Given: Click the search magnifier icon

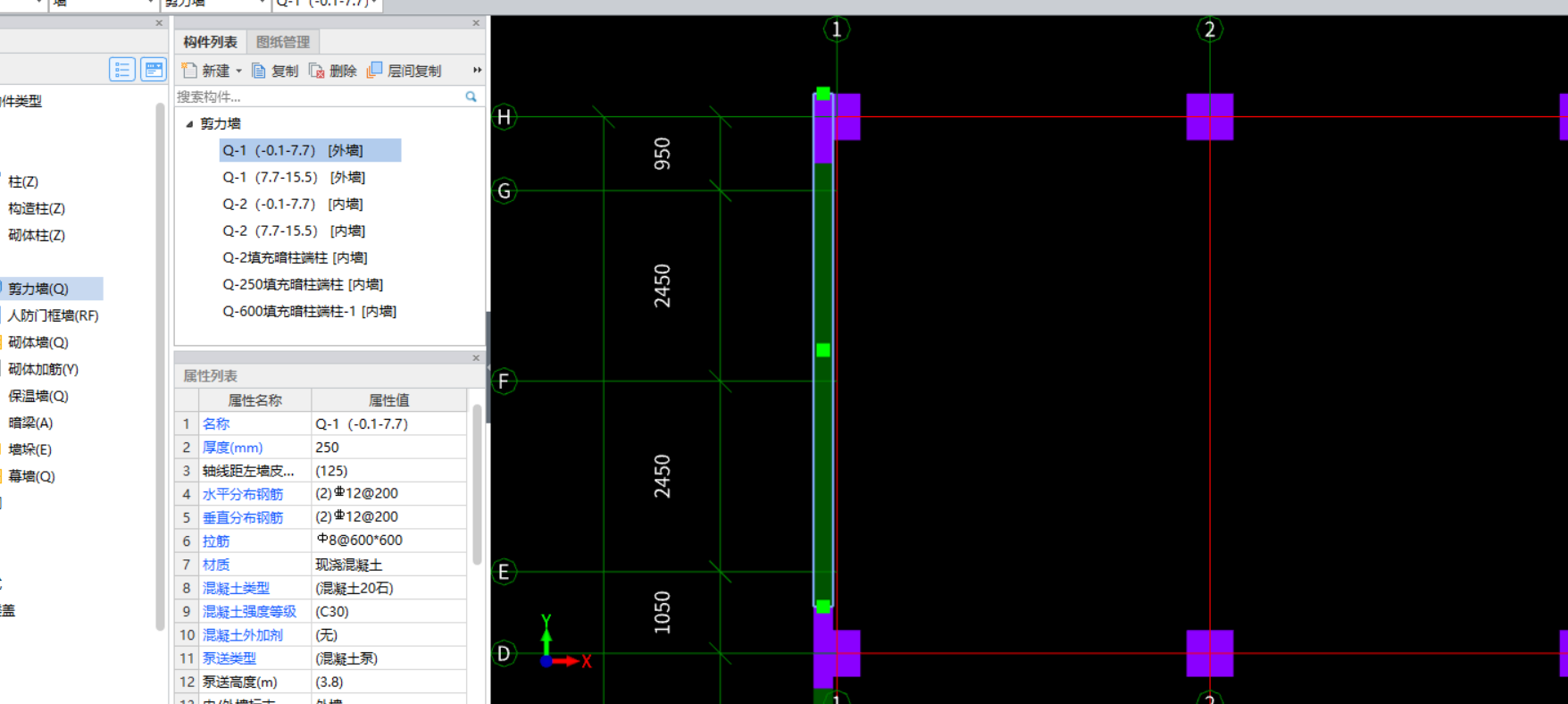Looking at the screenshot, I should coord(471,96).
